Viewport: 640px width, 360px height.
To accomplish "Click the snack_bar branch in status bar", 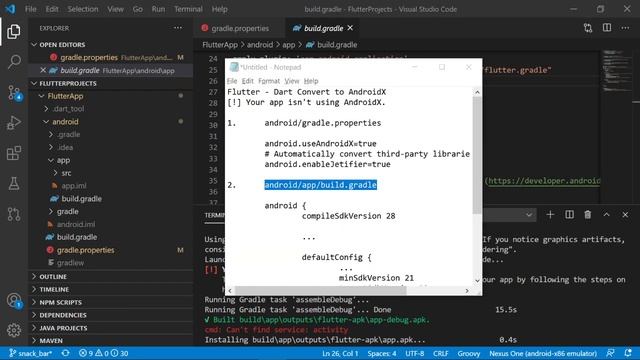I will point(31,353).
